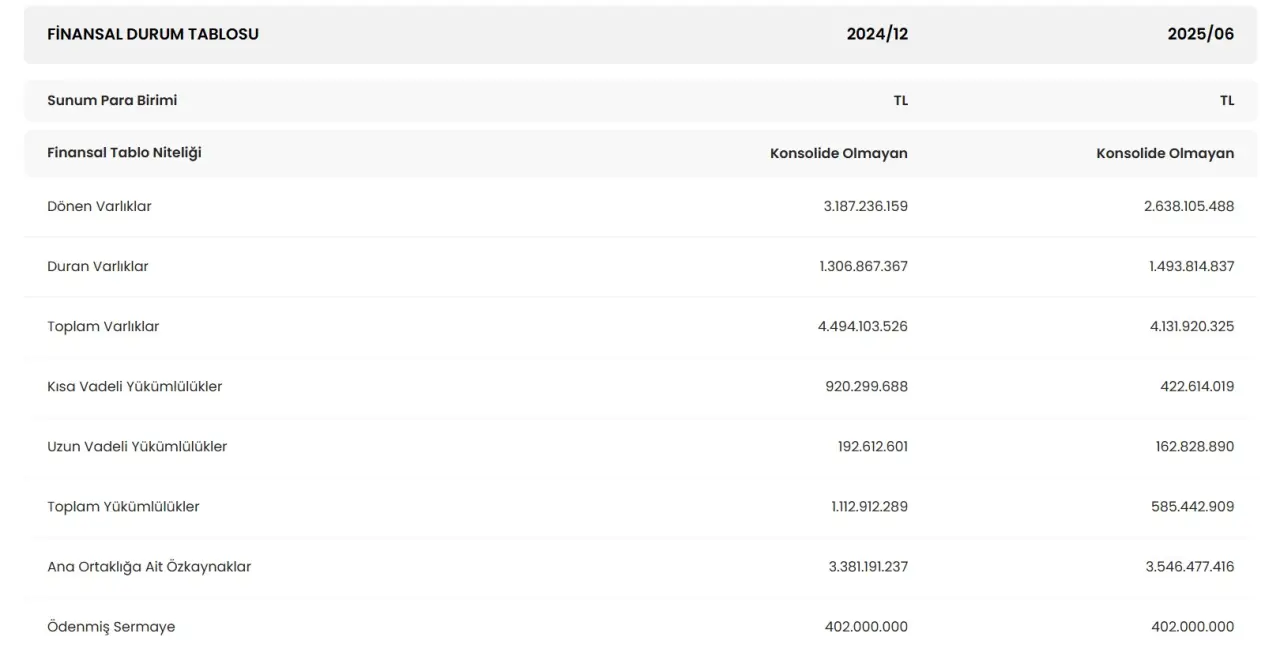Select the Toplam Yükümlülükler value 585.442.909
The width and height of the screenshot is (1280, 656).
click(1192, 506)
